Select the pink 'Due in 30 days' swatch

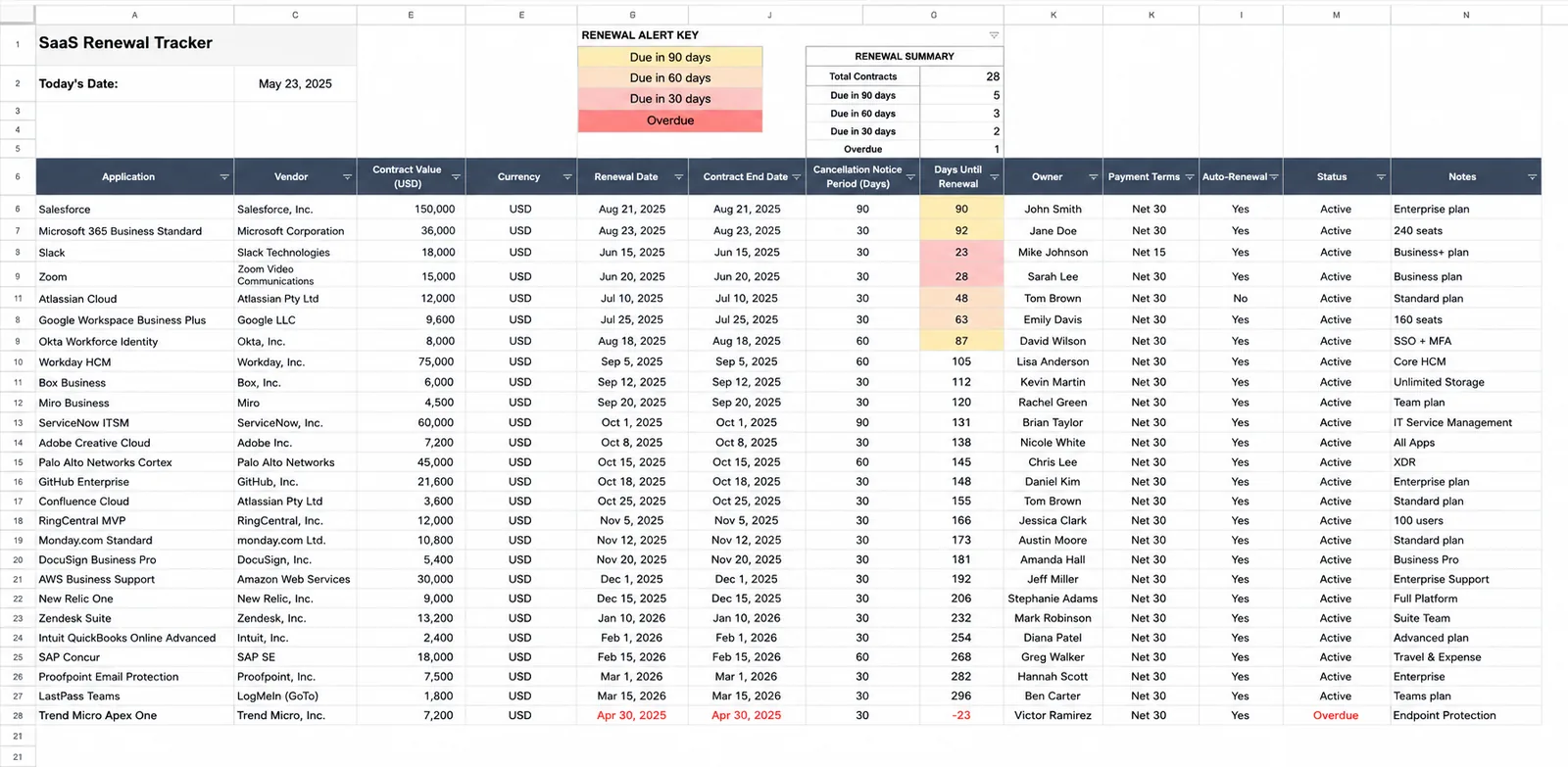[x=670, y=99]
